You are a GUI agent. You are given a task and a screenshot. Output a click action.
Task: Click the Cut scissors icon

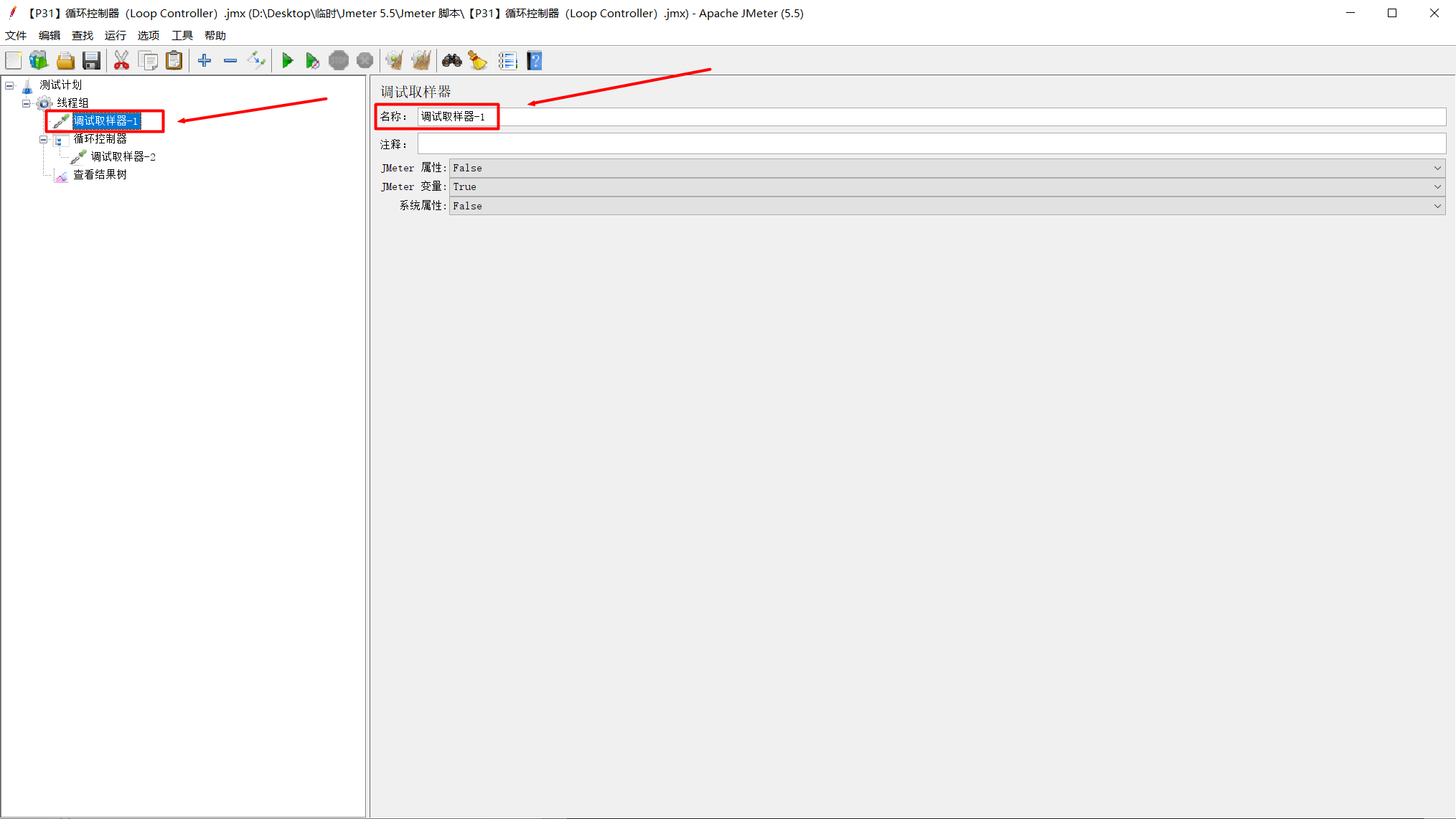point(121,61)
